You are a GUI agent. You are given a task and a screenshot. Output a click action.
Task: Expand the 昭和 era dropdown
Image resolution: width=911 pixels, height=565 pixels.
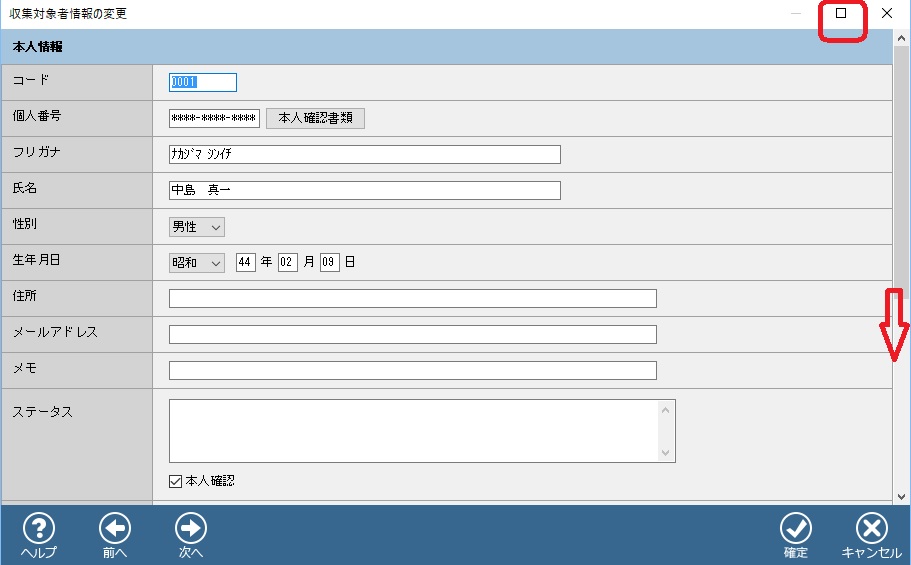pyautogui.click(x=197, y=263)
